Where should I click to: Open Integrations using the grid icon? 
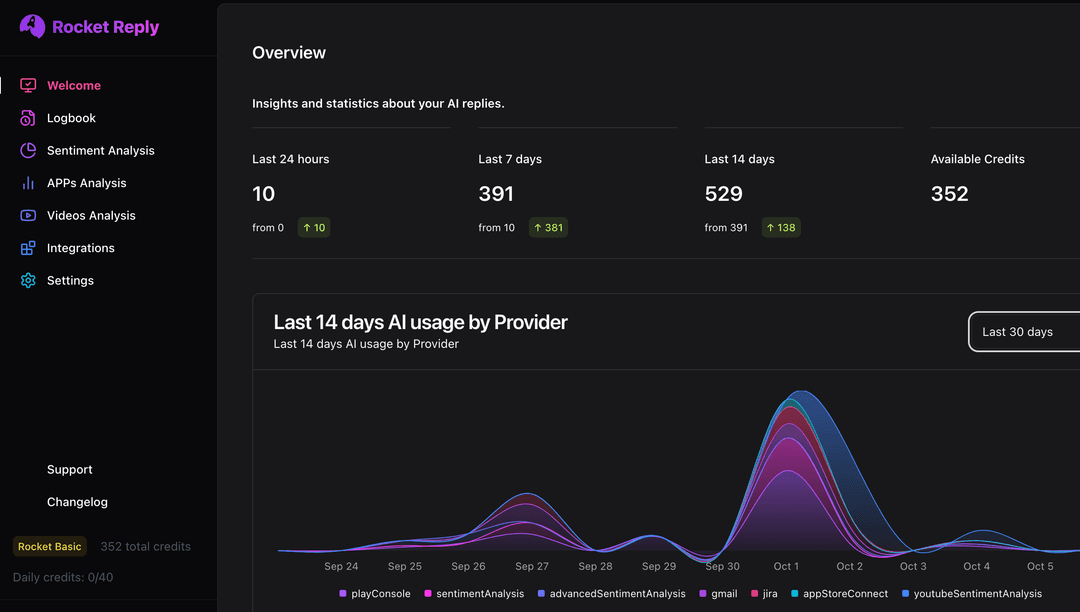pyautogui.click(x=28, y=247)
